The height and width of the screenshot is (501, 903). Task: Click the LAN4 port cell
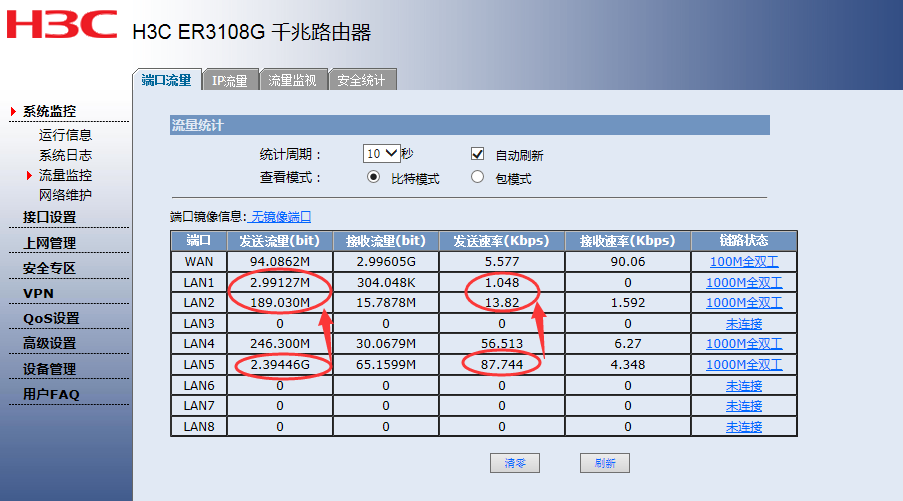tap(199, 344)
